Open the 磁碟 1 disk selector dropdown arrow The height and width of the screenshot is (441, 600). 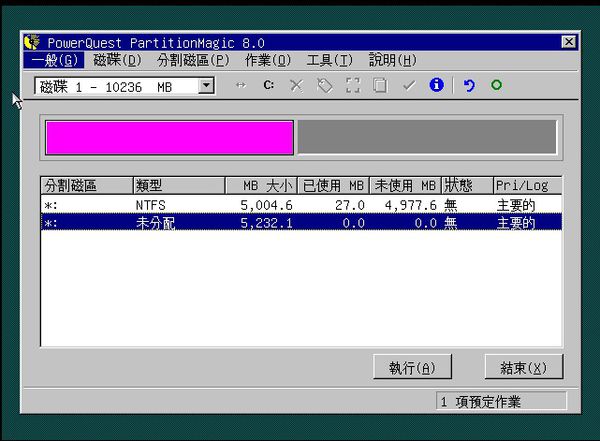[206, 86]
